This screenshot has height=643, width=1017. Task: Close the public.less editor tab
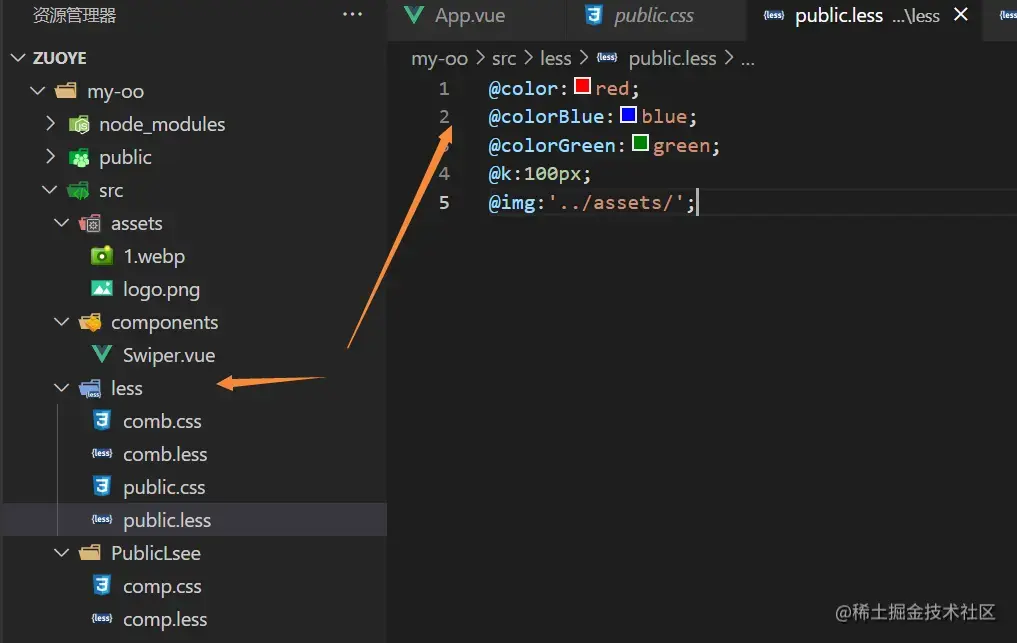pos(961,14)
